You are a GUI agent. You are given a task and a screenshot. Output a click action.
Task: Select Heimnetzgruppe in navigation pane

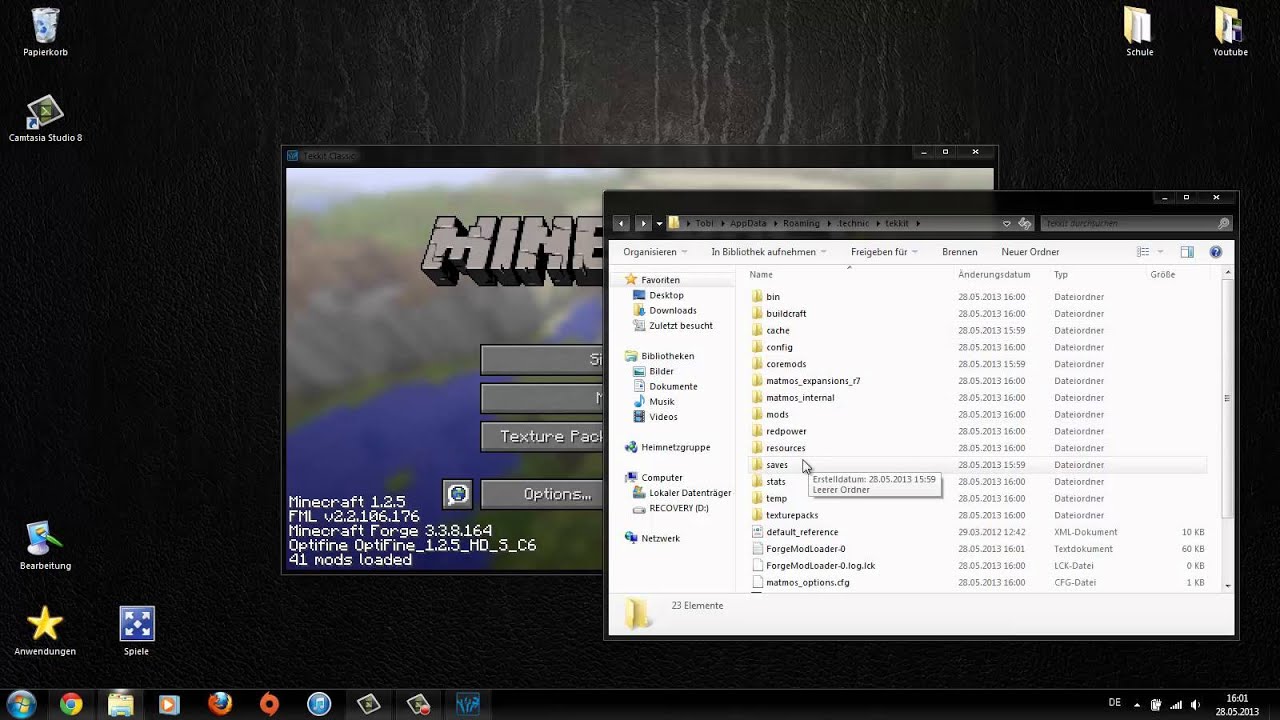(675, 447)
